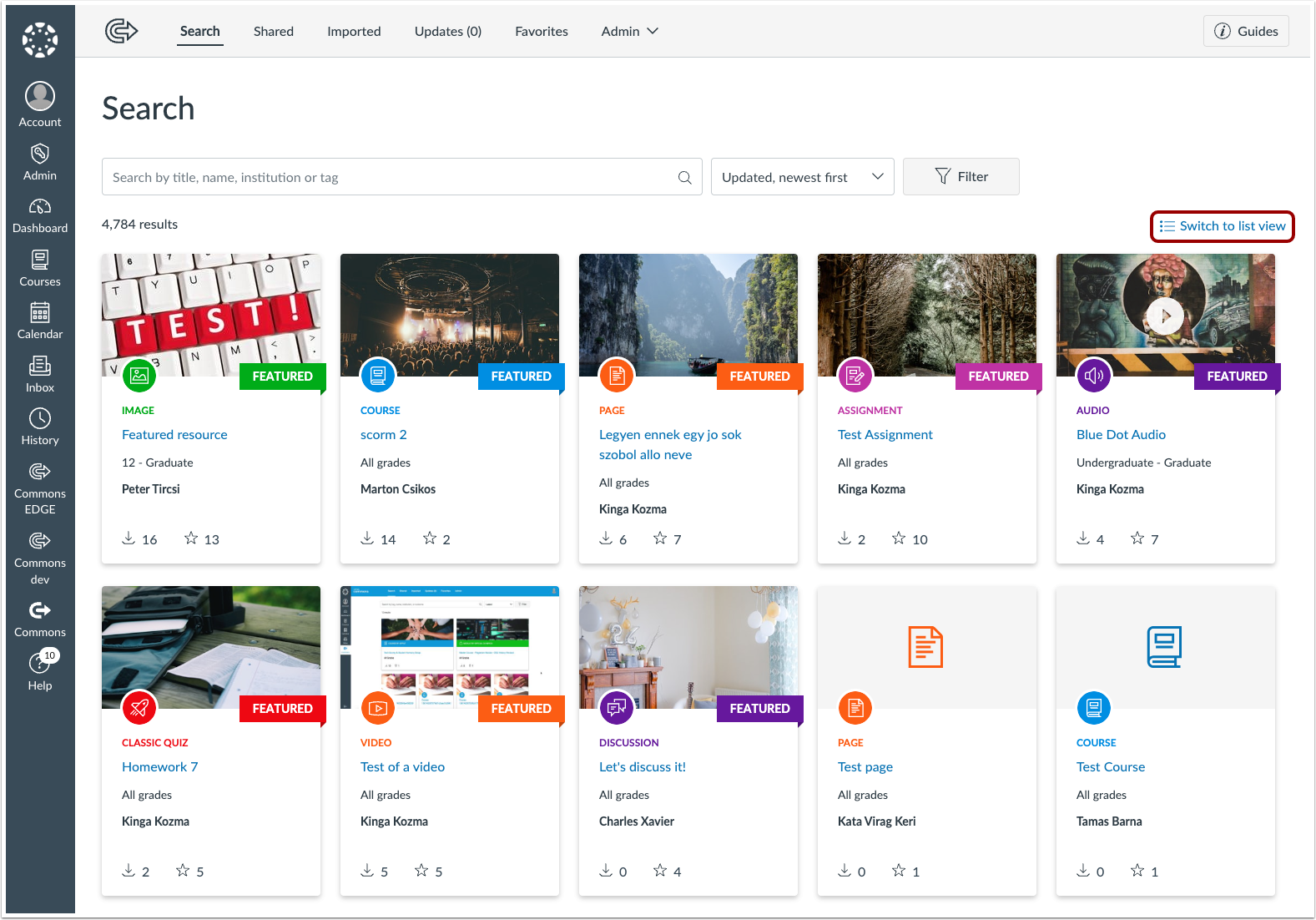Open the scorm 2 course link
The image size is (1316, 920).
point(384,434)
